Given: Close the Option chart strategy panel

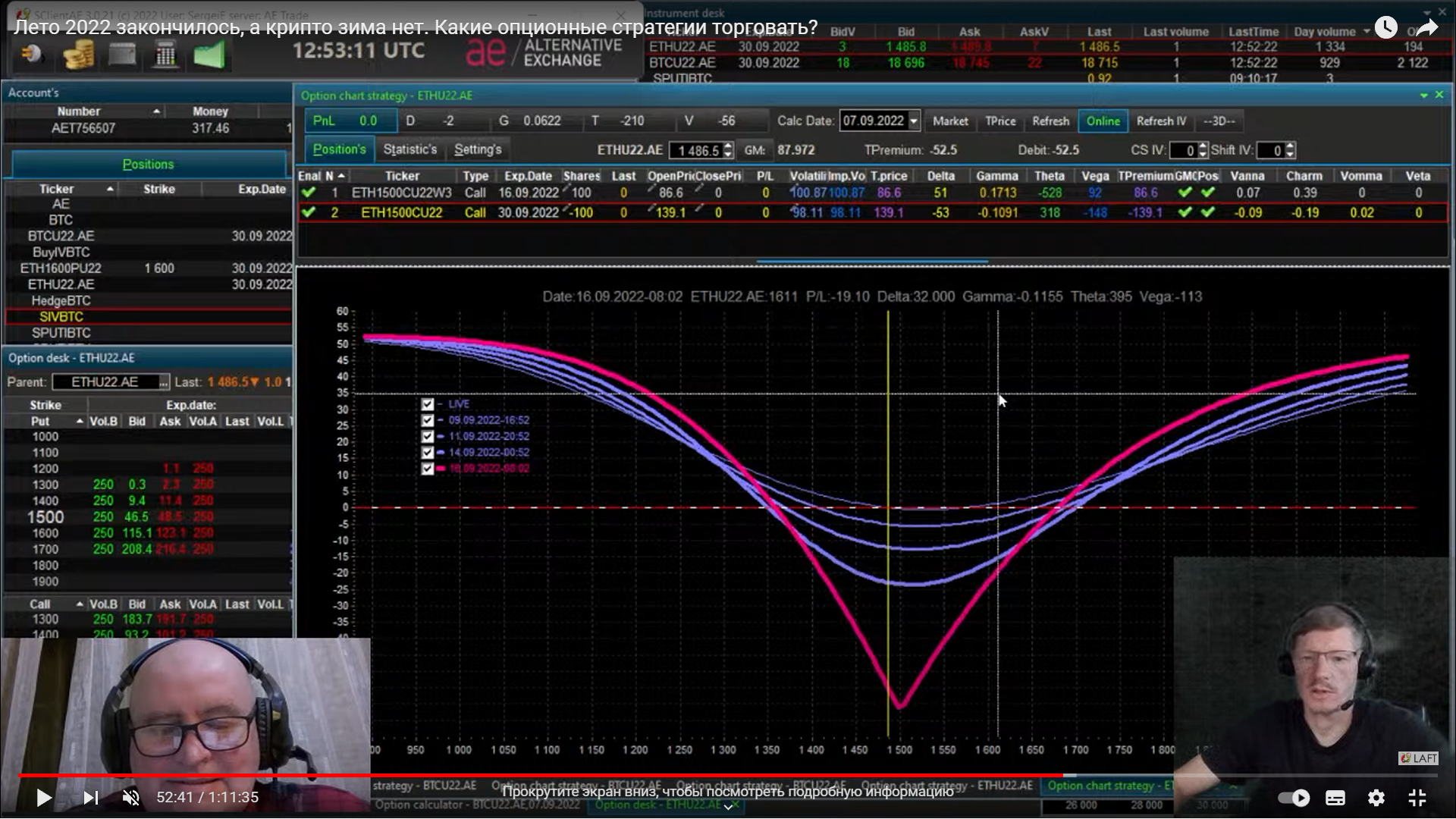Looking at the screenshot, I should coord(1439,96).
